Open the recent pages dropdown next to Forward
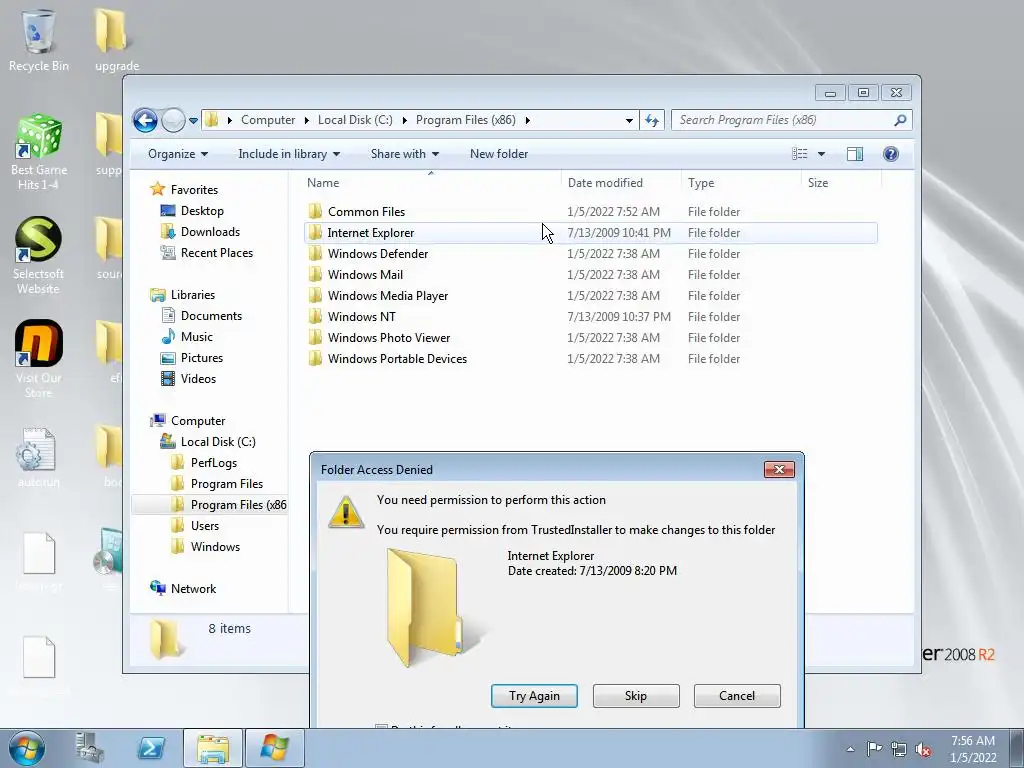This screenshot has width=1024, height=768. tap(193, 121)
